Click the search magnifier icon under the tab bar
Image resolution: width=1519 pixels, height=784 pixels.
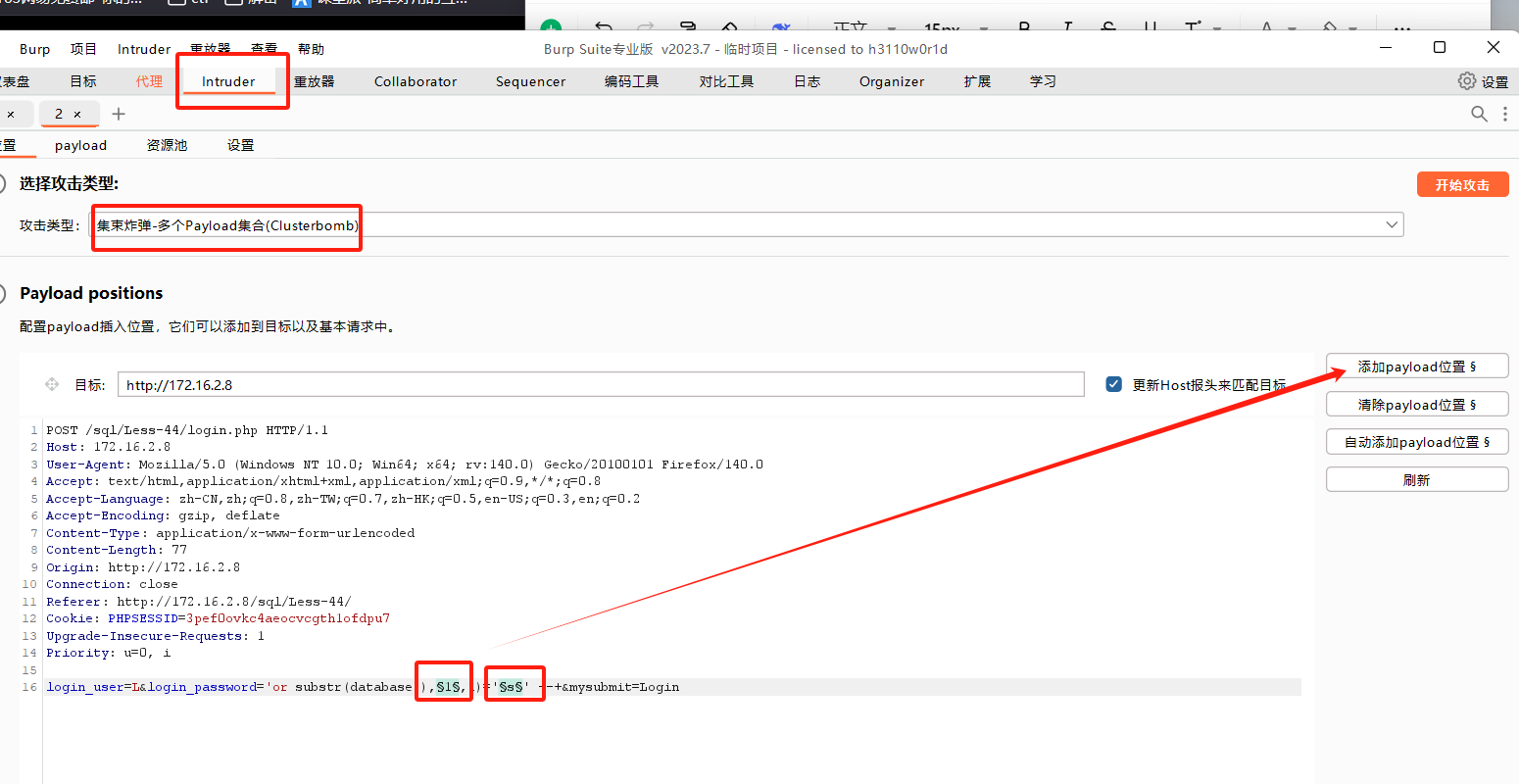[x=1479, y=114]
